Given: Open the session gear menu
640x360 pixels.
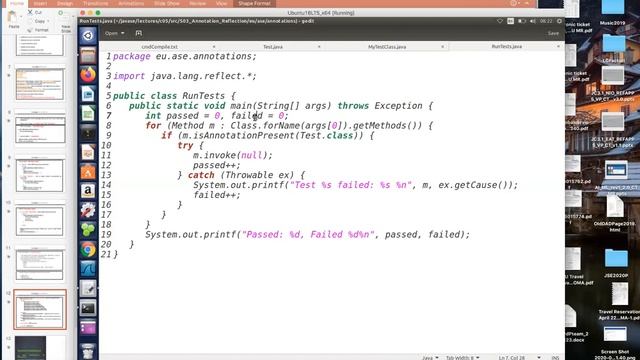Looking at the screenshot, I should (559, 21).
